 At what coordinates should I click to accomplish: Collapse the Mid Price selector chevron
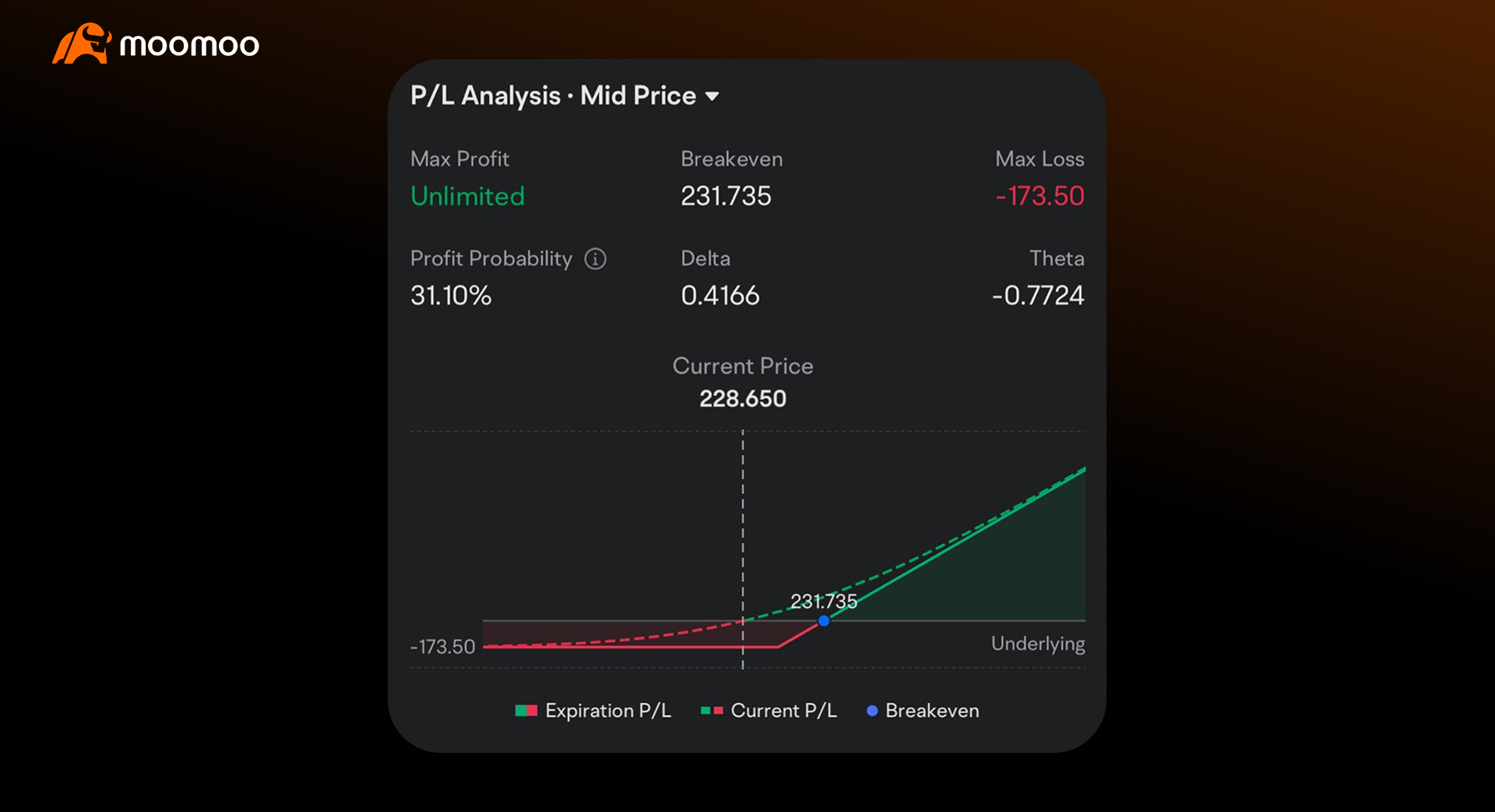712,96
